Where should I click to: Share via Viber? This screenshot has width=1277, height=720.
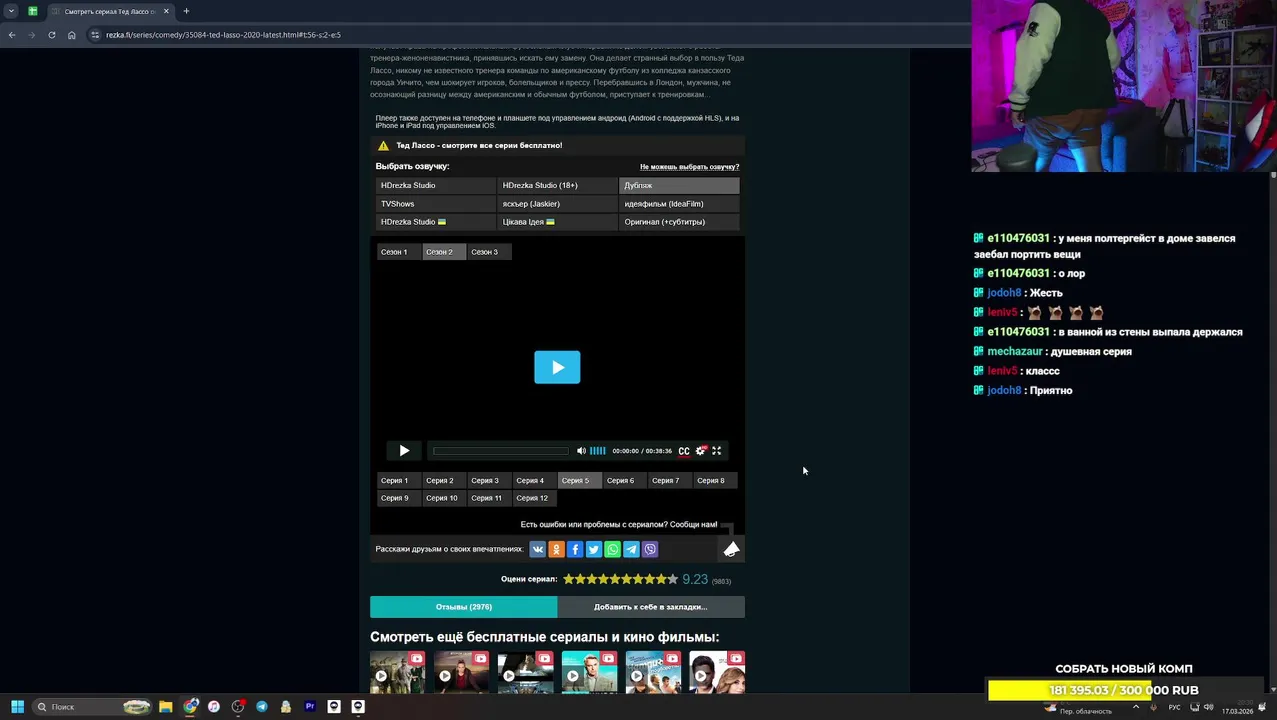(650, 549)
